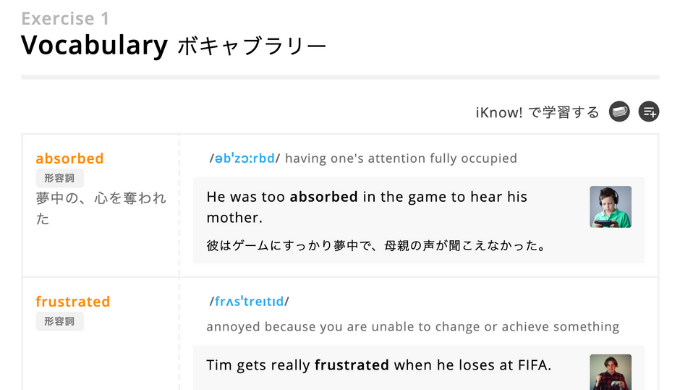The image size is (680, 390).
Task: Click the 'Vocabulary ボキャブラリー' heading
Action: point(173,46)
